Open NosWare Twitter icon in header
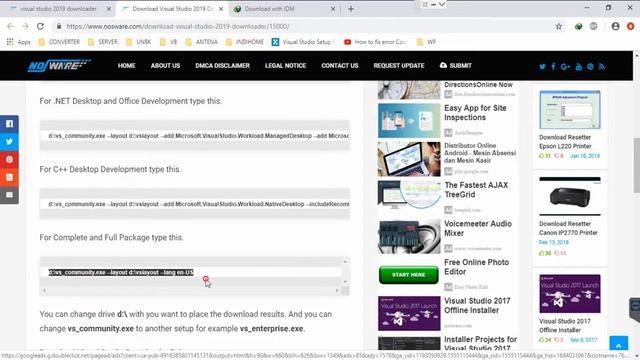Image resolution: width=640 pixels, height=360 pixels. pyautogui.click(x=542, y=67)
